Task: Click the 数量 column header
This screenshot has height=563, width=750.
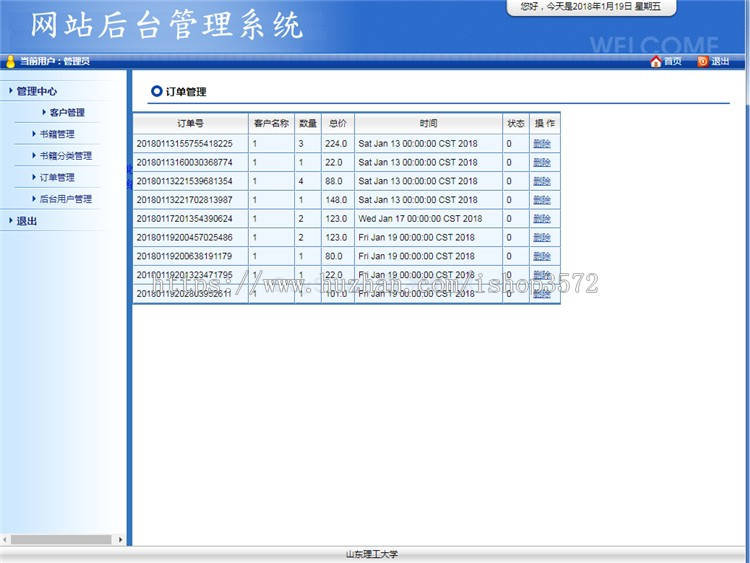Action: click(308, 123)
